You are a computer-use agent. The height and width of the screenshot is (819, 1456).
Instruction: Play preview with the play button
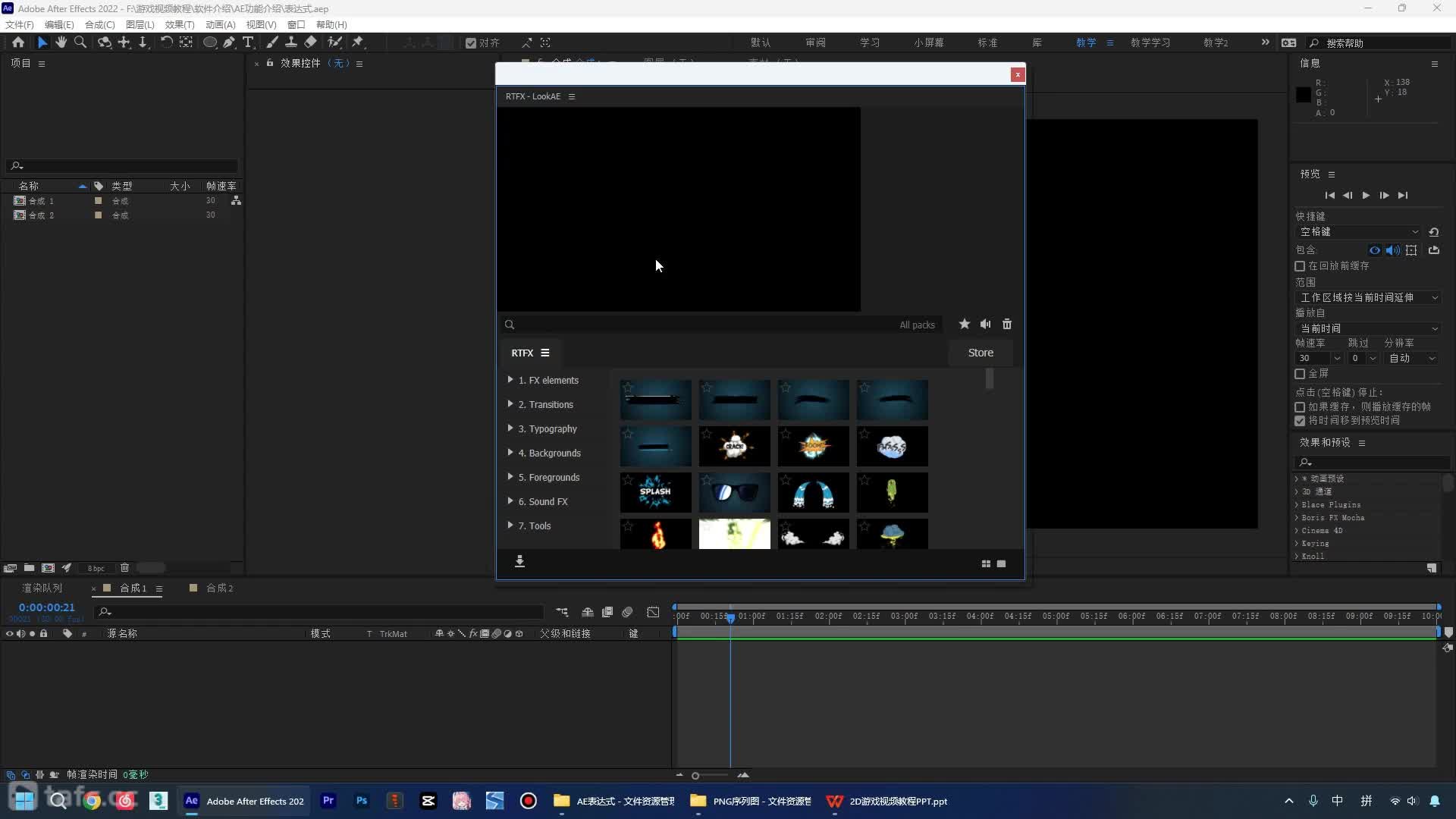click(1366, 196)
